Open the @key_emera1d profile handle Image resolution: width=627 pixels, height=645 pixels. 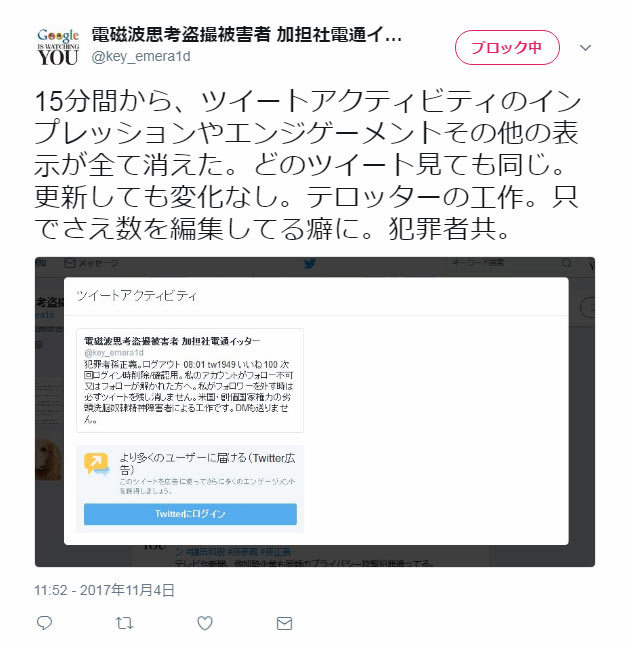pyautogui.click(x=141, y=56)
